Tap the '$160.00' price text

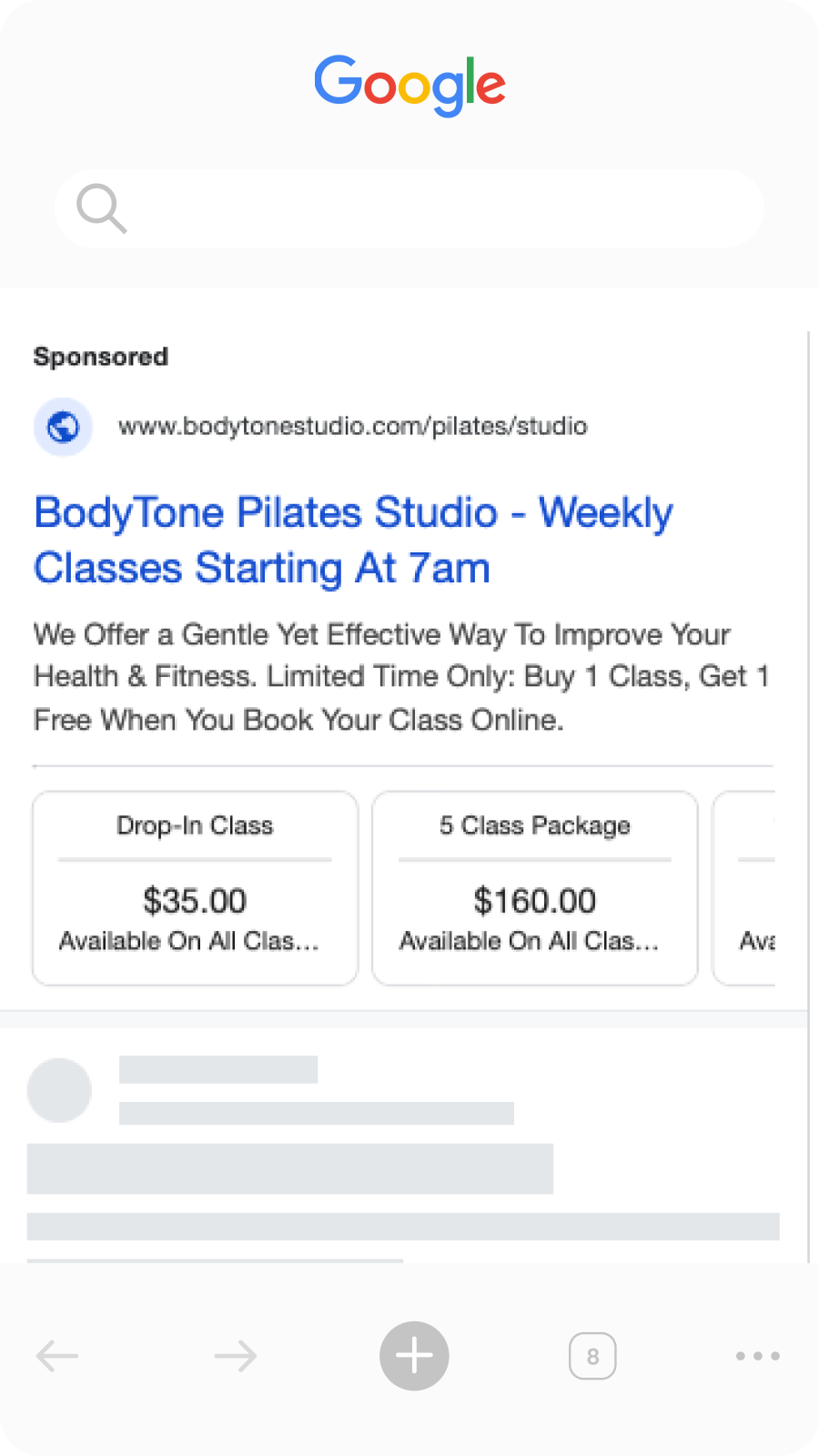tap(534, 901)
